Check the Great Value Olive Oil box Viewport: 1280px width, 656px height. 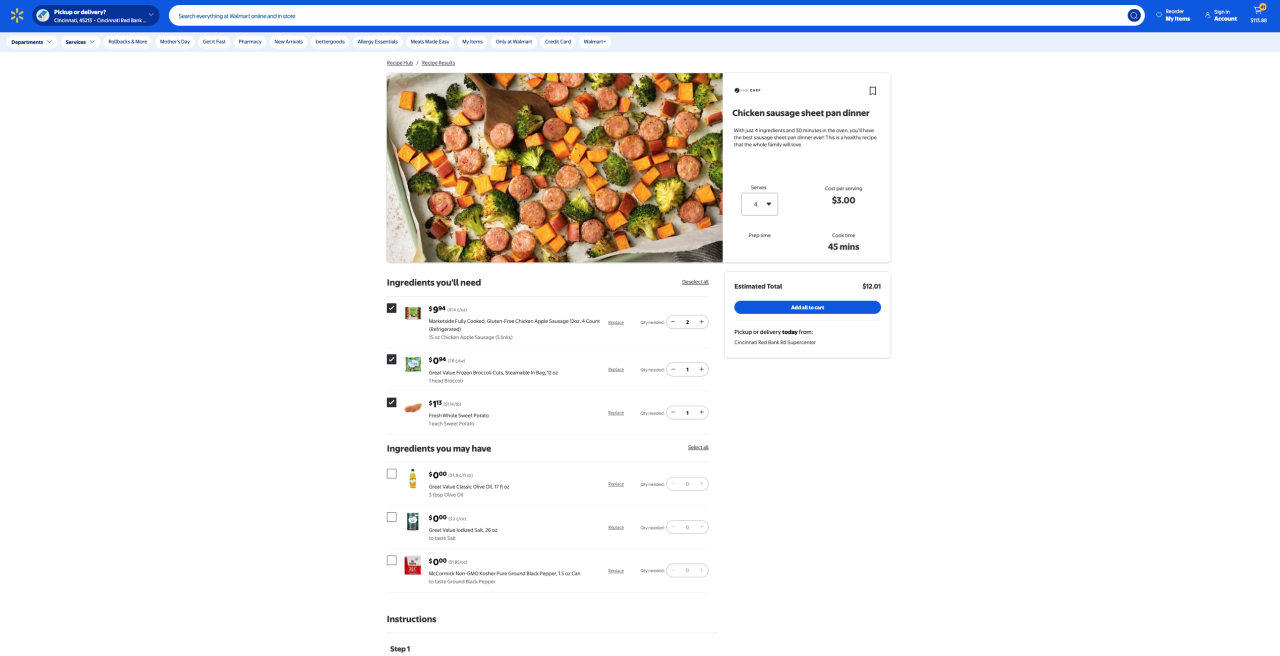pyautogui.click(x=392, y=474)
